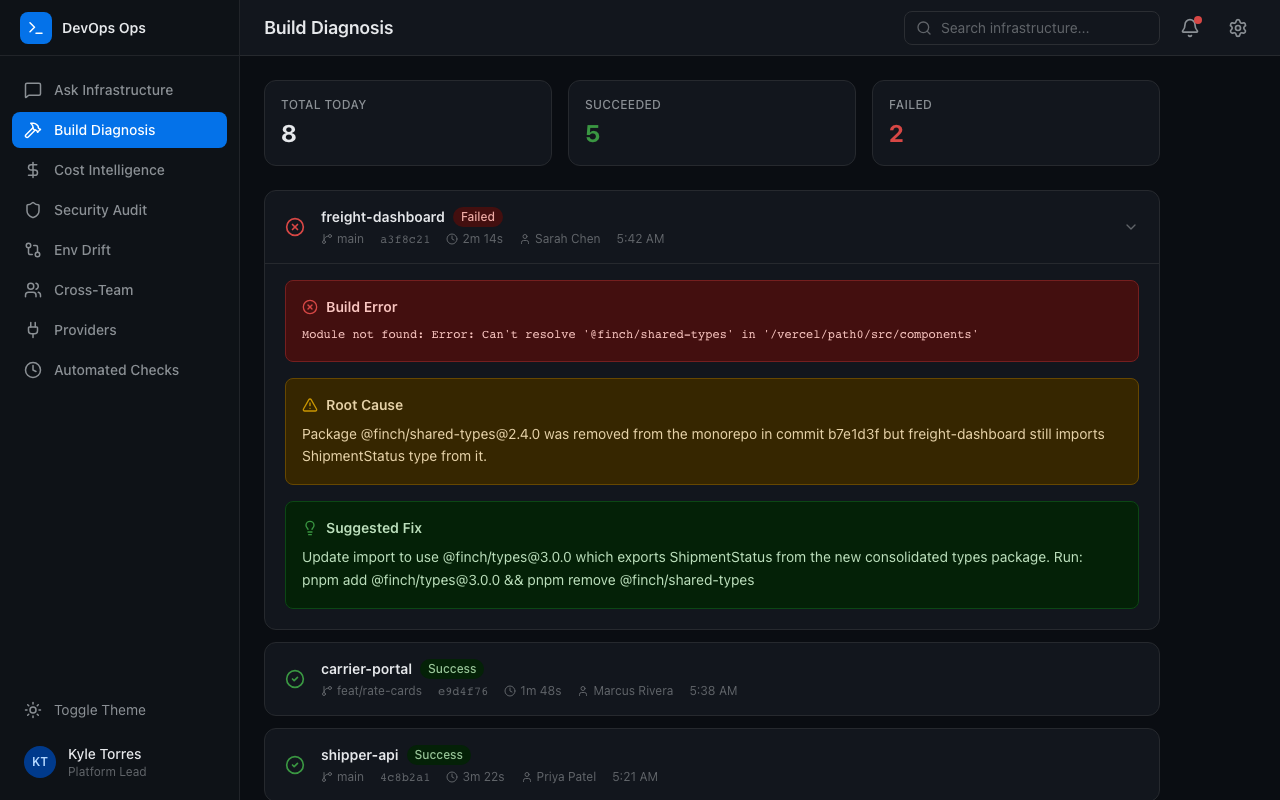Select the Ask Infrastructure chat icon
The image size is (1280, 800).
coord(35,90)
